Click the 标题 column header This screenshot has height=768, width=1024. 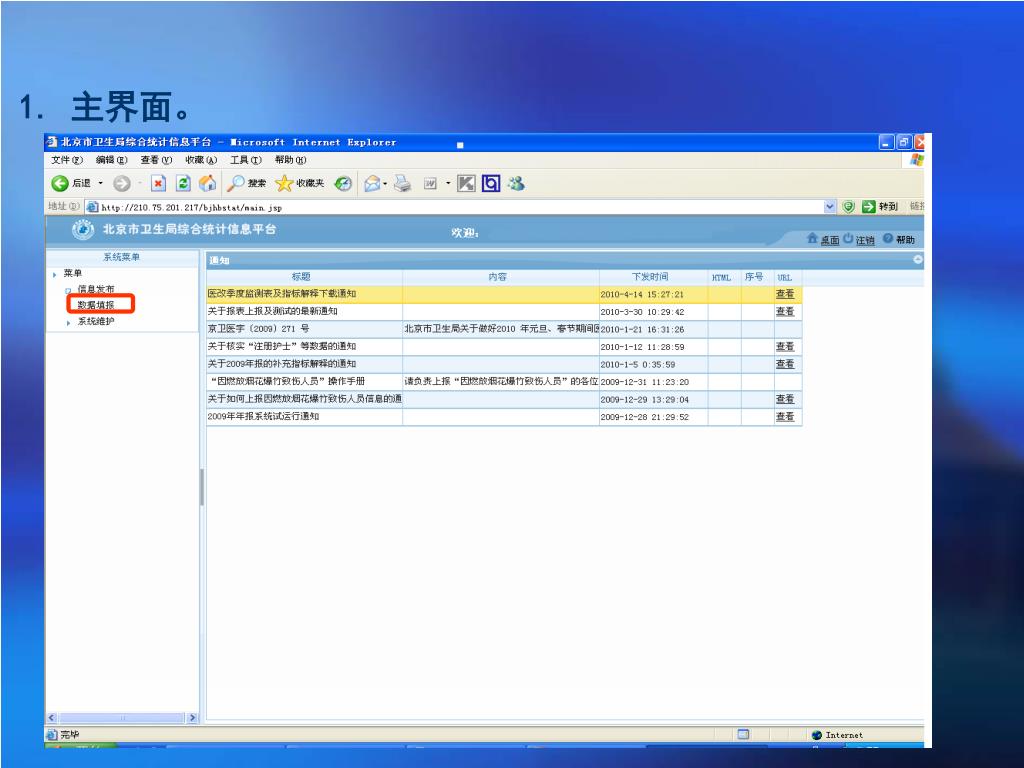point(304,277)
